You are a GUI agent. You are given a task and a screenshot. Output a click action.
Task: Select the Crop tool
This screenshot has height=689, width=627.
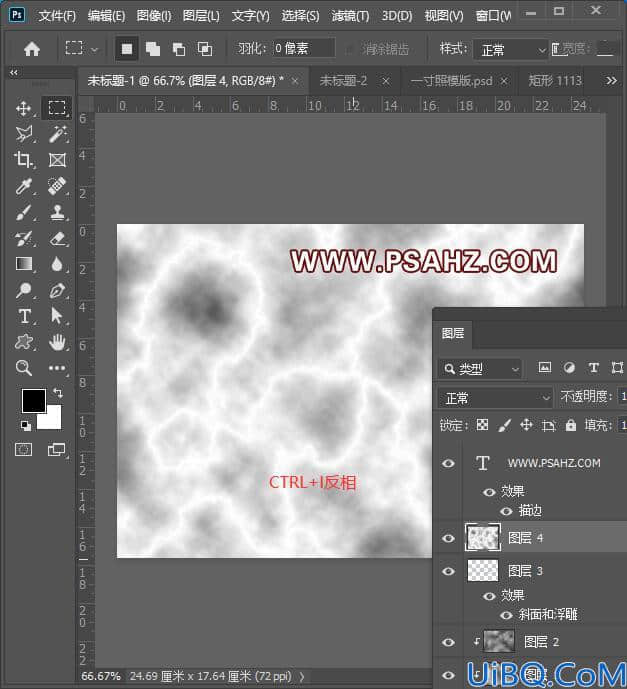[x=23, y=160]
